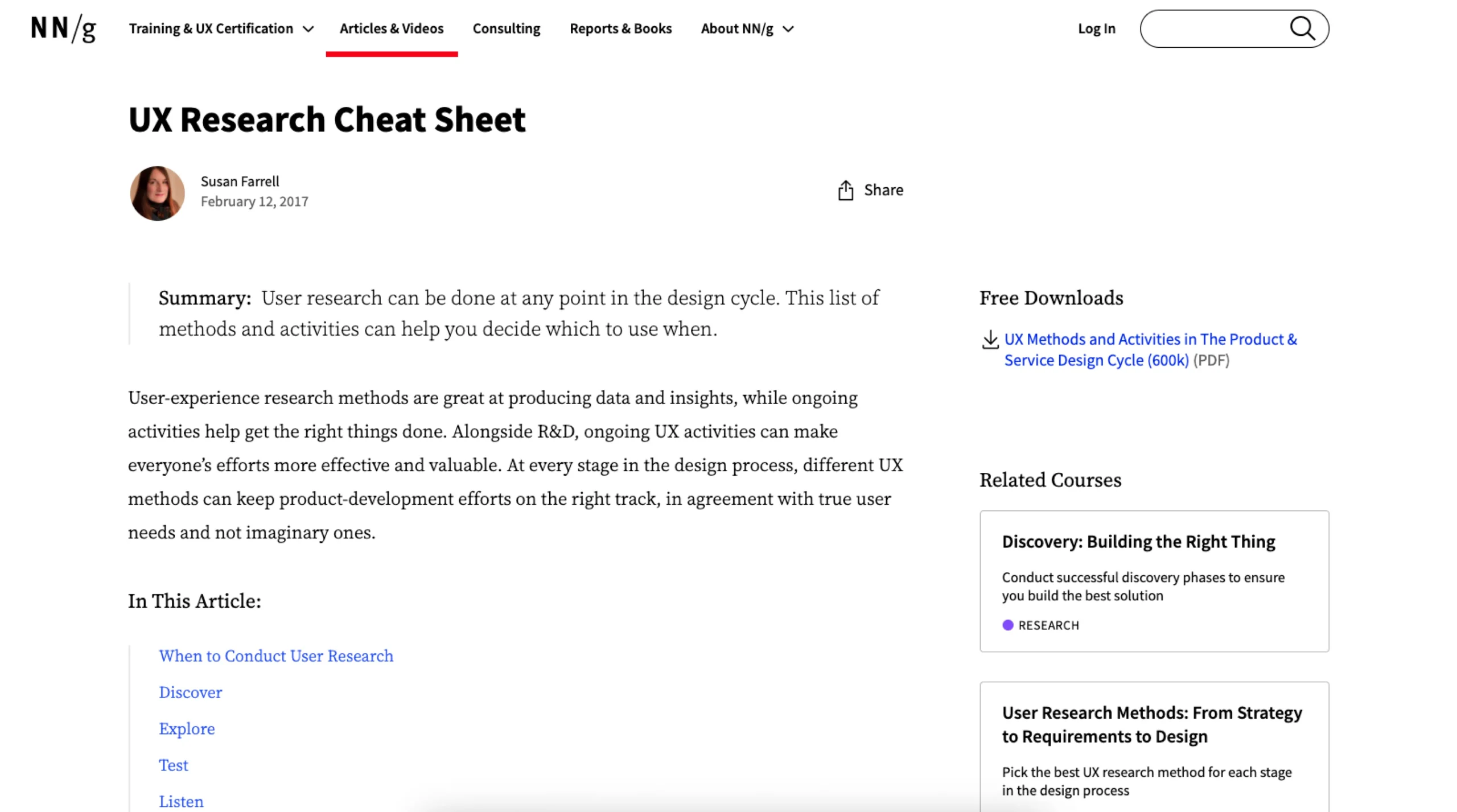
Task: Click the RESEARCH tag on Discovery card
Action: tap(1048, 625)
